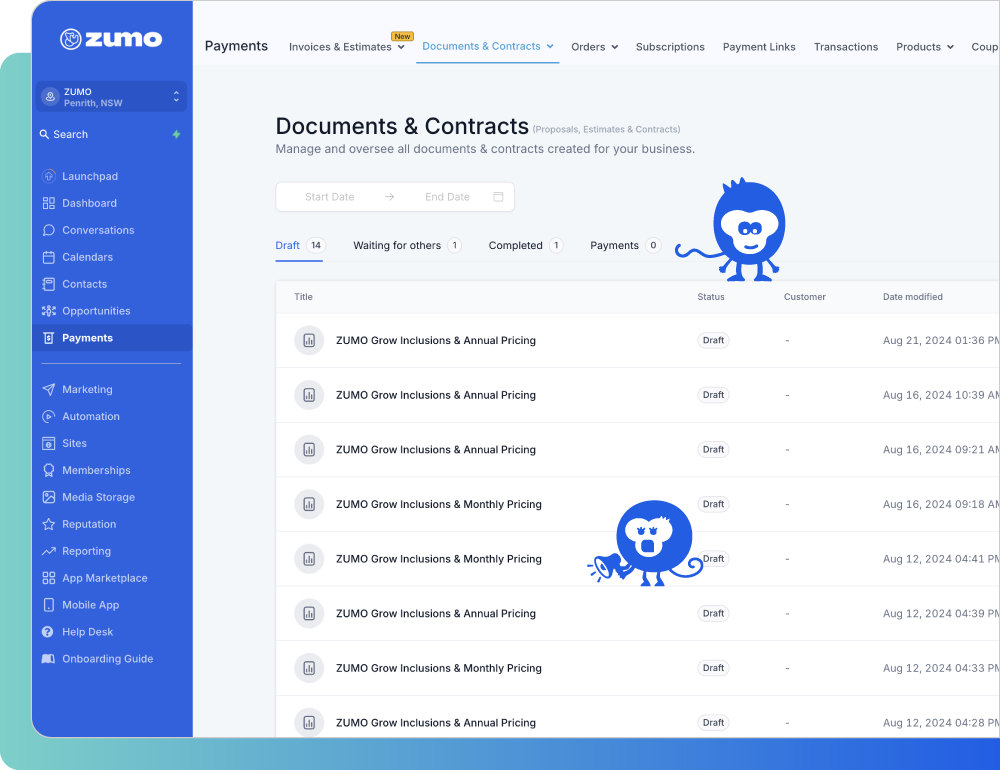Click the Reputation star icon

48,524
